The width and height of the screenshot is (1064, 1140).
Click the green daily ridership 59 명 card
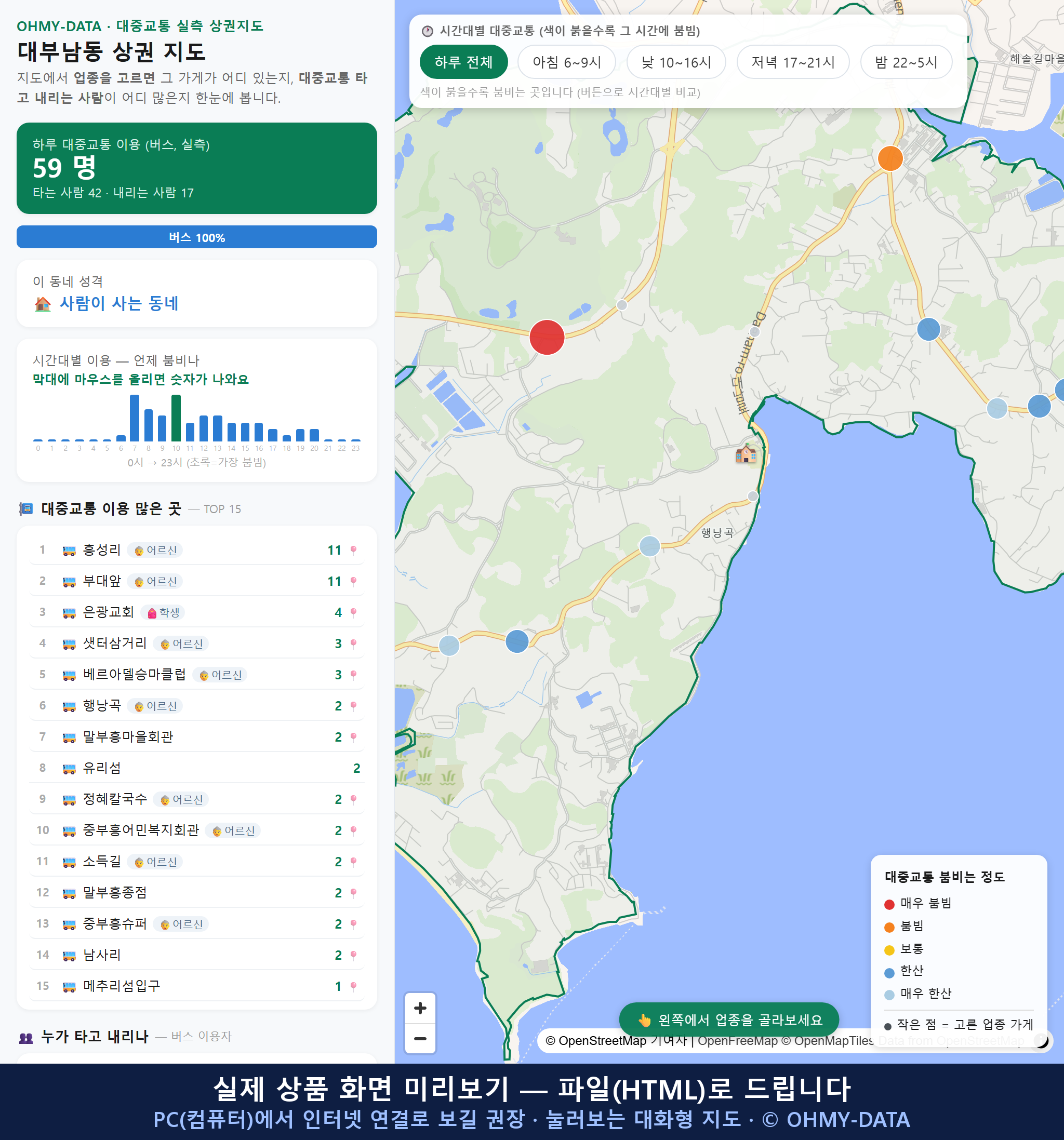pyautogui.click(x=197, y=168)
